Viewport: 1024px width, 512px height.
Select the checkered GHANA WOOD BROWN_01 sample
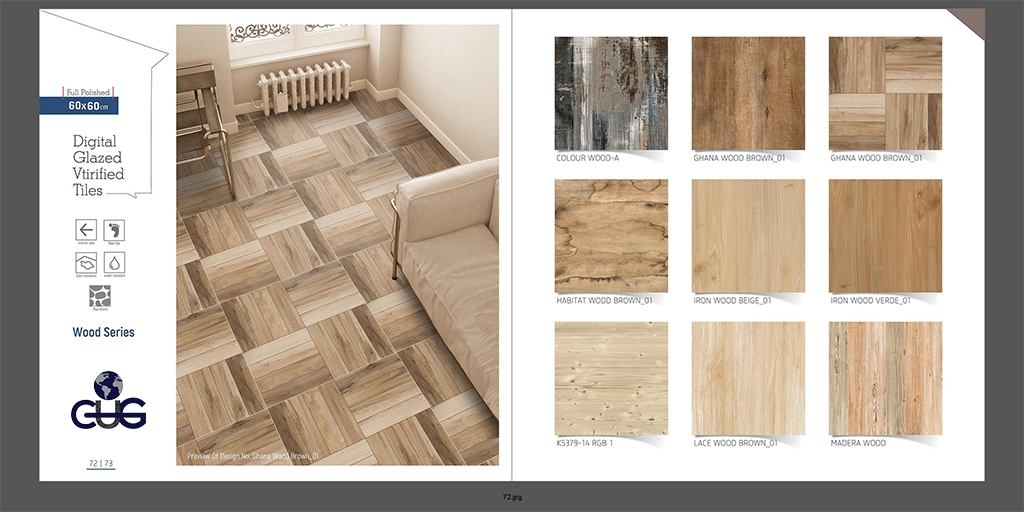point(885,93)
